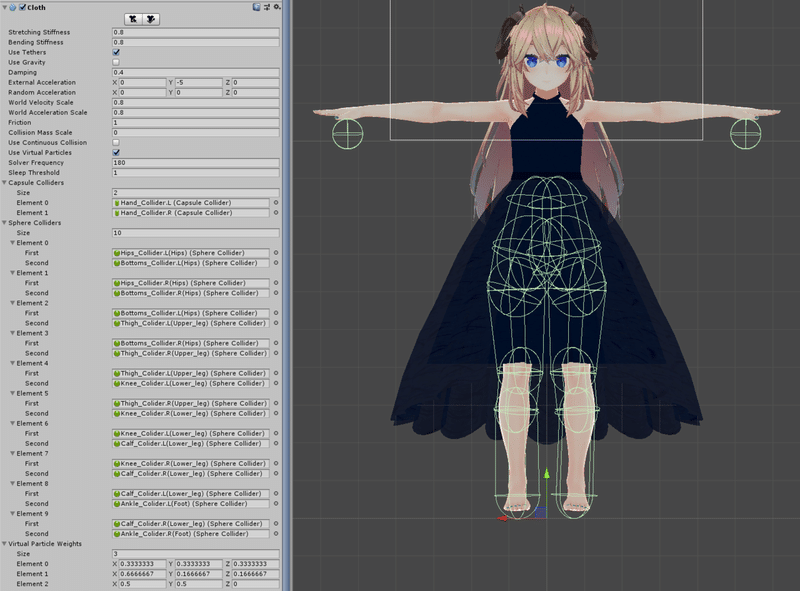Click the Damping value field
Screen dimensions: 800x591
[x=195, y=72]
